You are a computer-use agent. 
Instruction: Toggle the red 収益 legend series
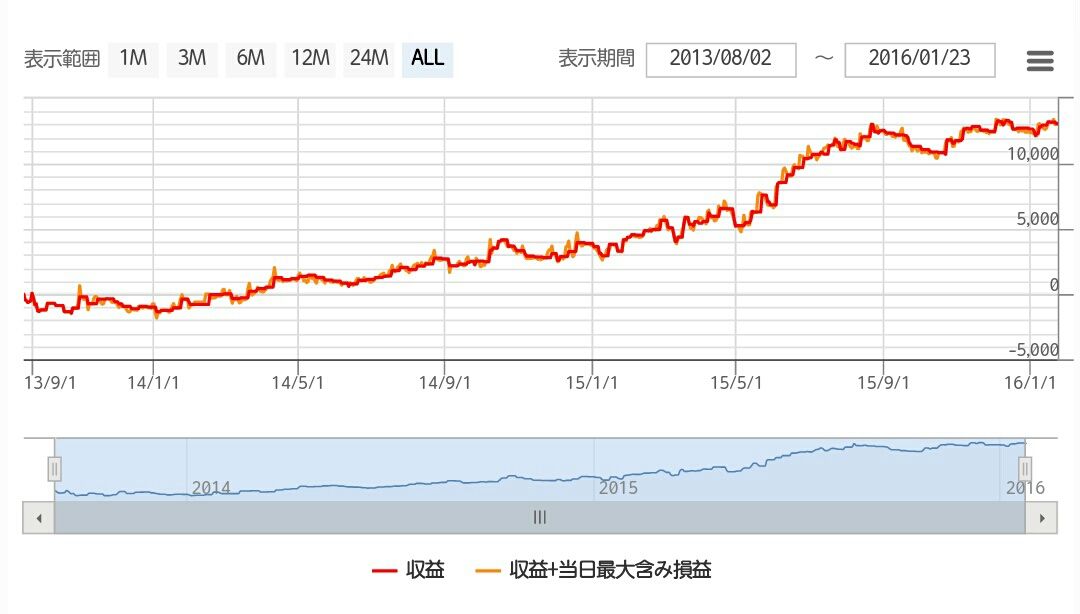(408, 570)
